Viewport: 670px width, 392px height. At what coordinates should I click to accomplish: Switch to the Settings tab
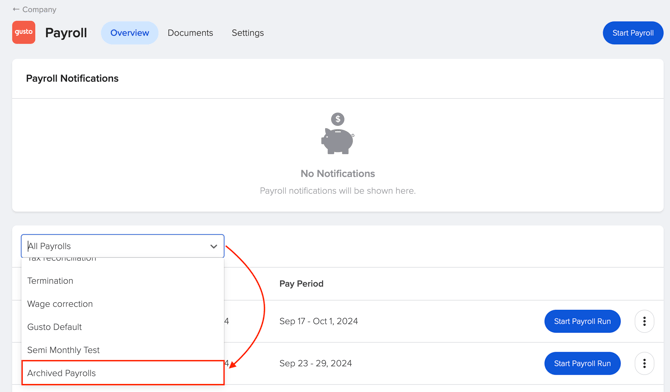tap(247, 33)
